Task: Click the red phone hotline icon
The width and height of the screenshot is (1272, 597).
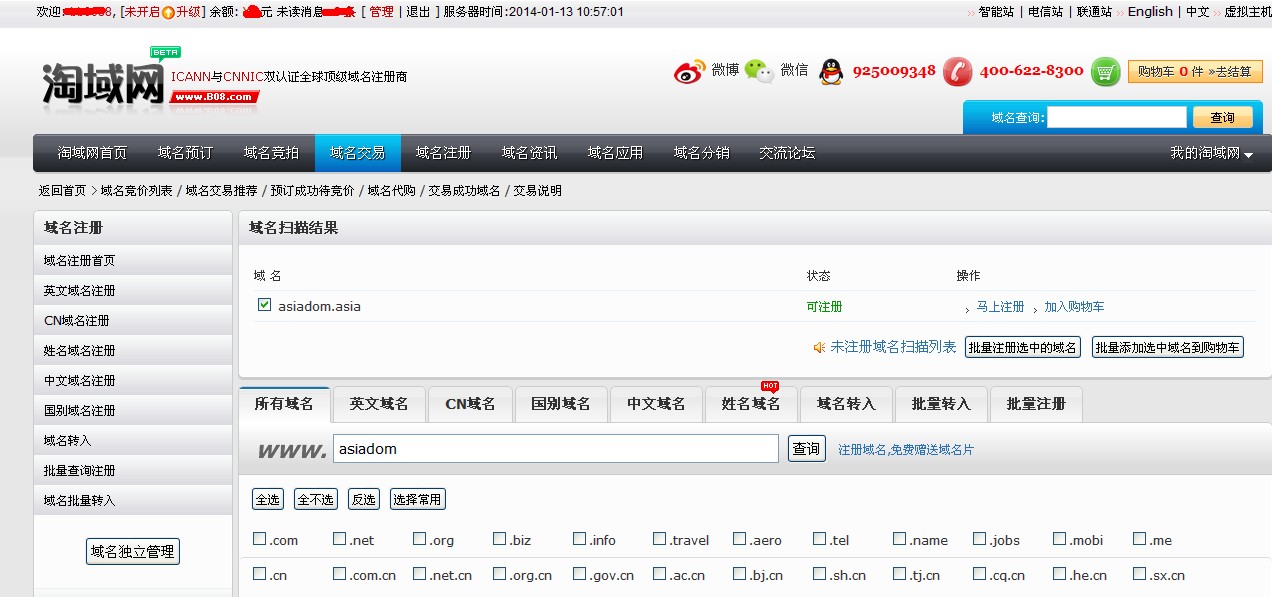Action: [957, 71]
